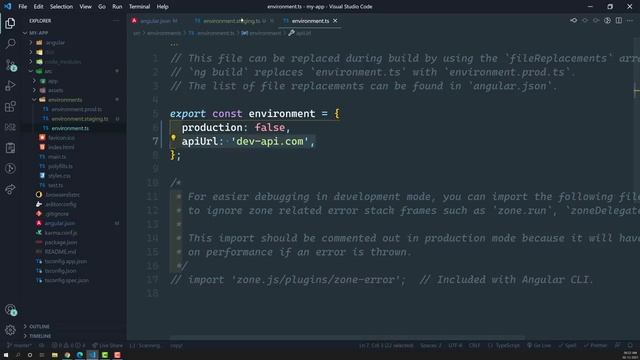Screen dimensions: 640x360
Task: Open the Live Share activity bar icon
Action: click(10, 189)
